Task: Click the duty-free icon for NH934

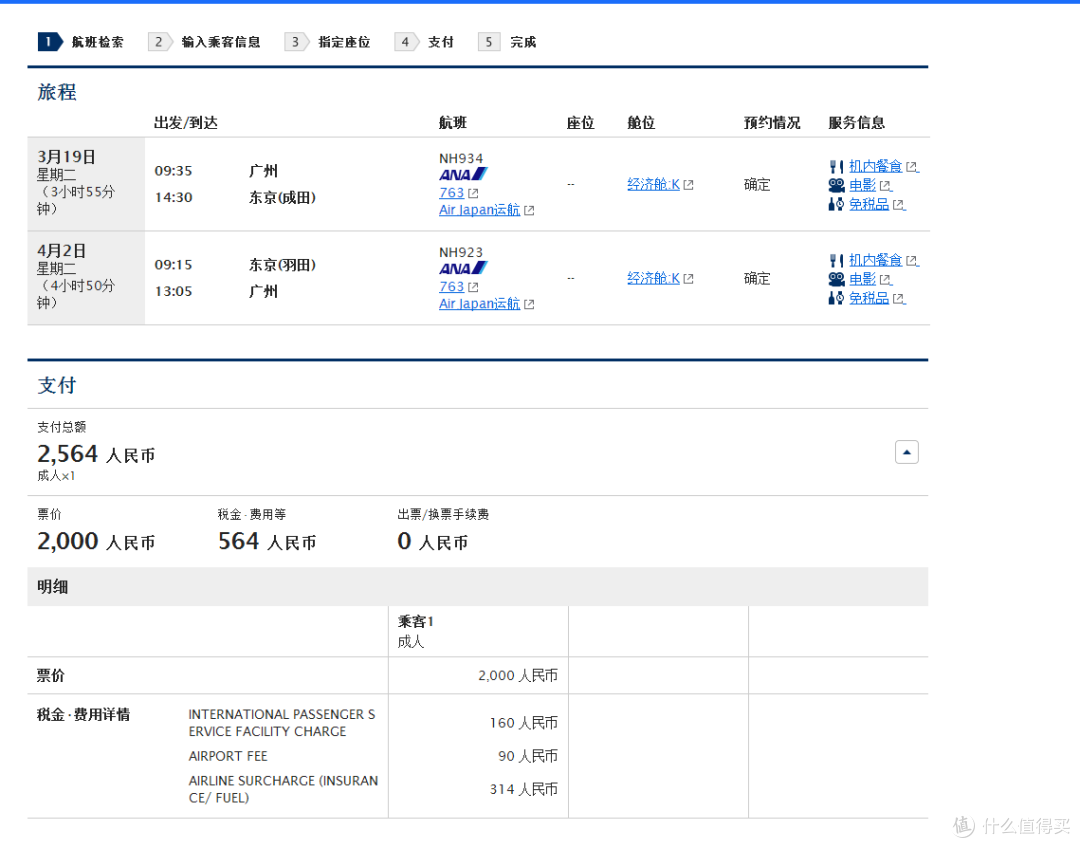Action: click(836, 204)
